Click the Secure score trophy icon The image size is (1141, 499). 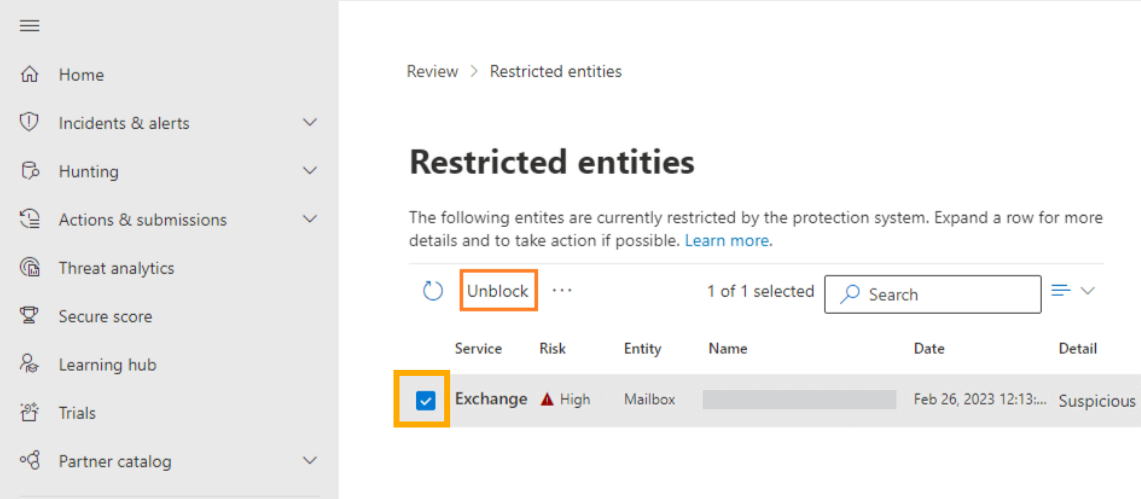click(29, 316)
